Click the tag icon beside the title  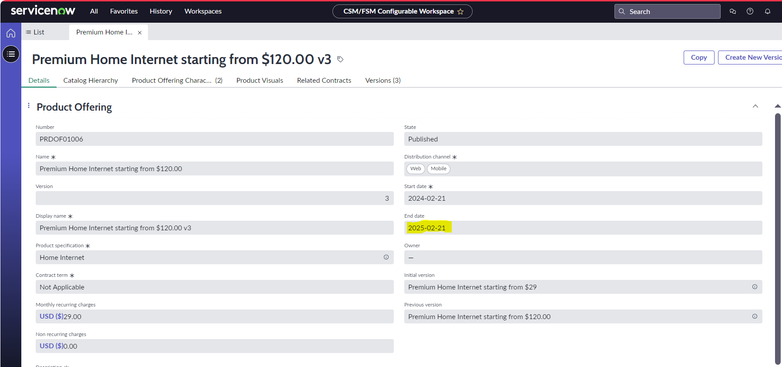(x=340, y=59)
